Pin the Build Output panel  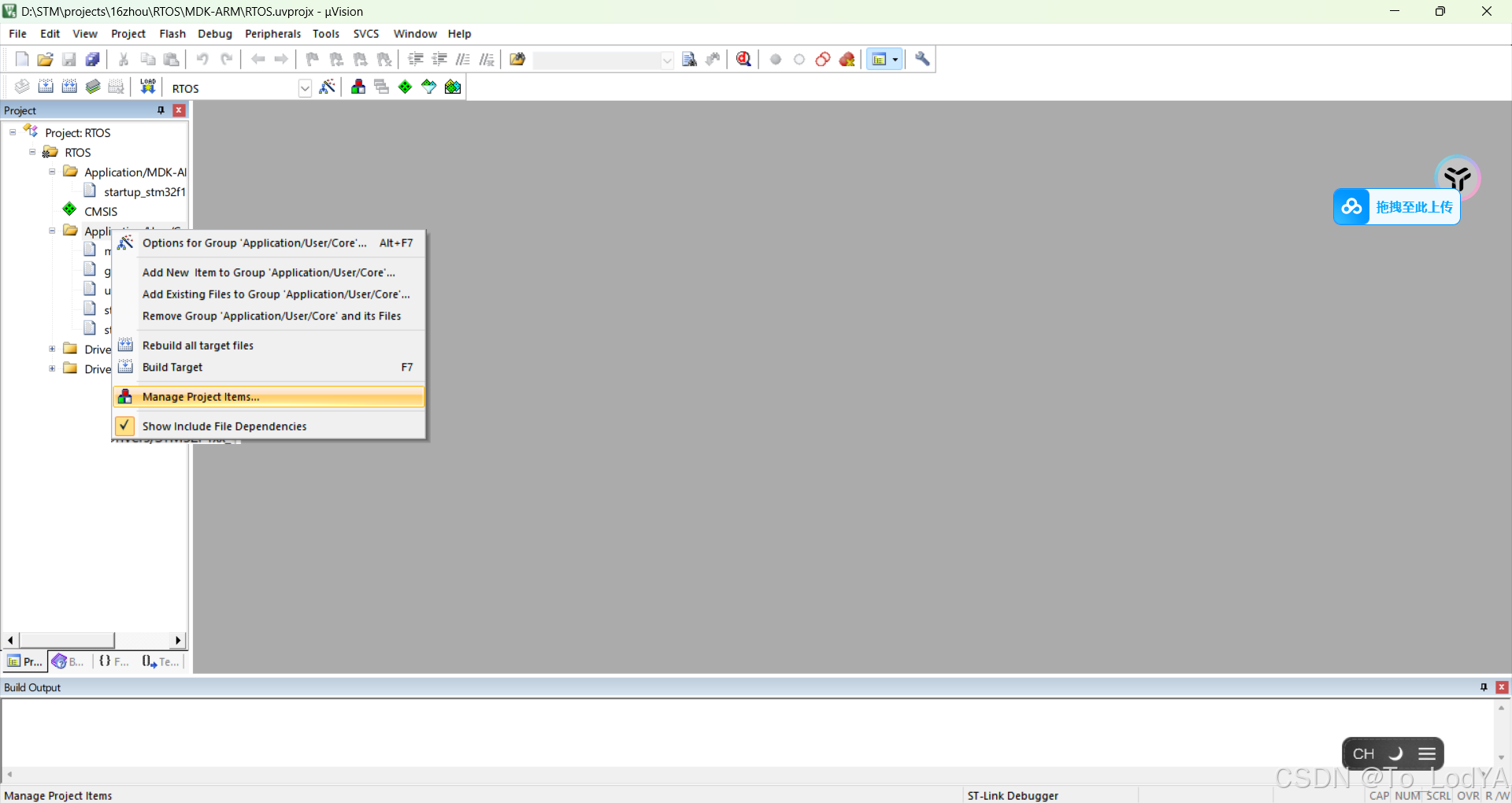tap(1484, 687)
